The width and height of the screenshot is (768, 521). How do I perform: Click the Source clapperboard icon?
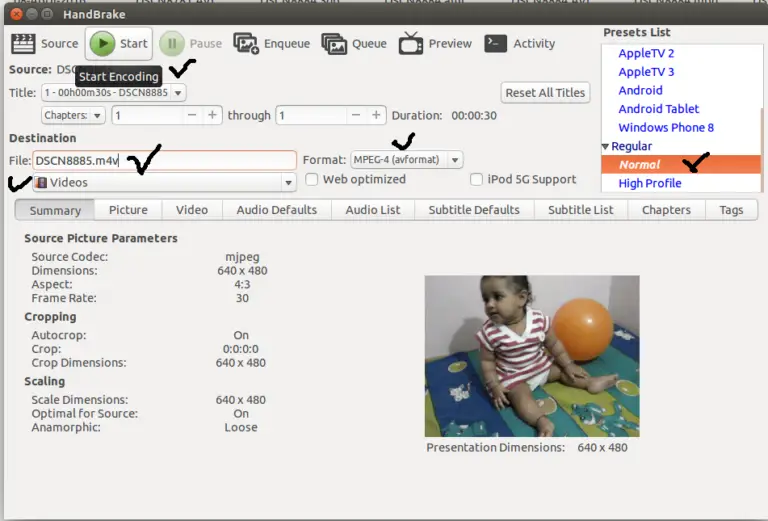23,43
